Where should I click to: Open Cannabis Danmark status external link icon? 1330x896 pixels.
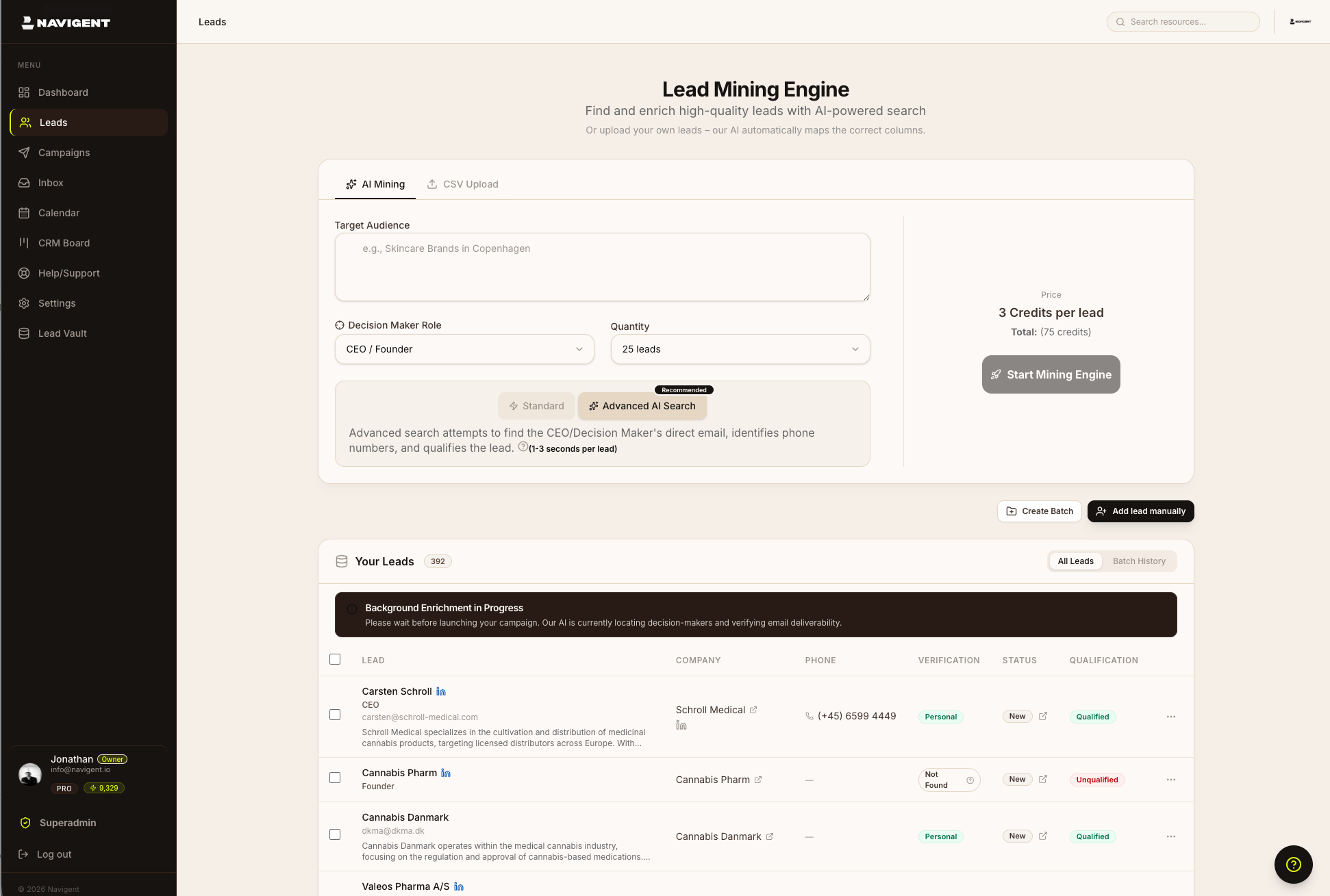tap(1043, 836)
